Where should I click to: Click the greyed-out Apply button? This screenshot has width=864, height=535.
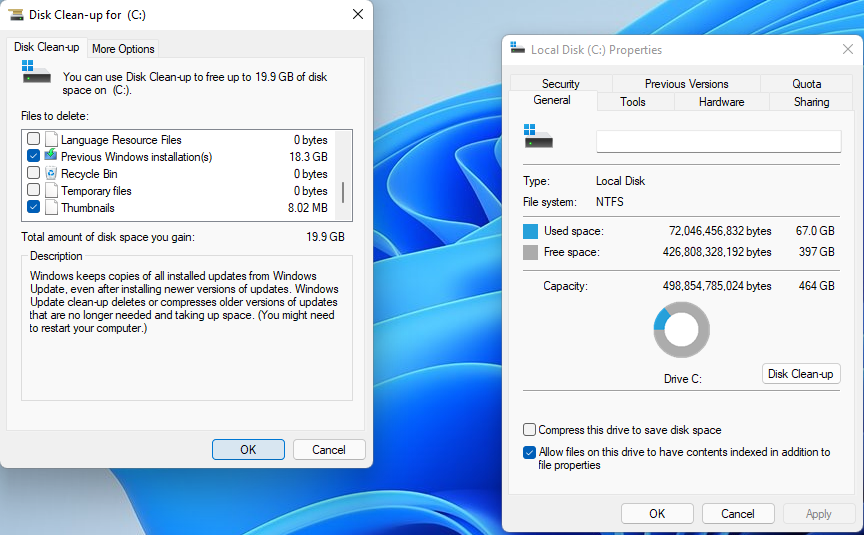coord(818,514)
